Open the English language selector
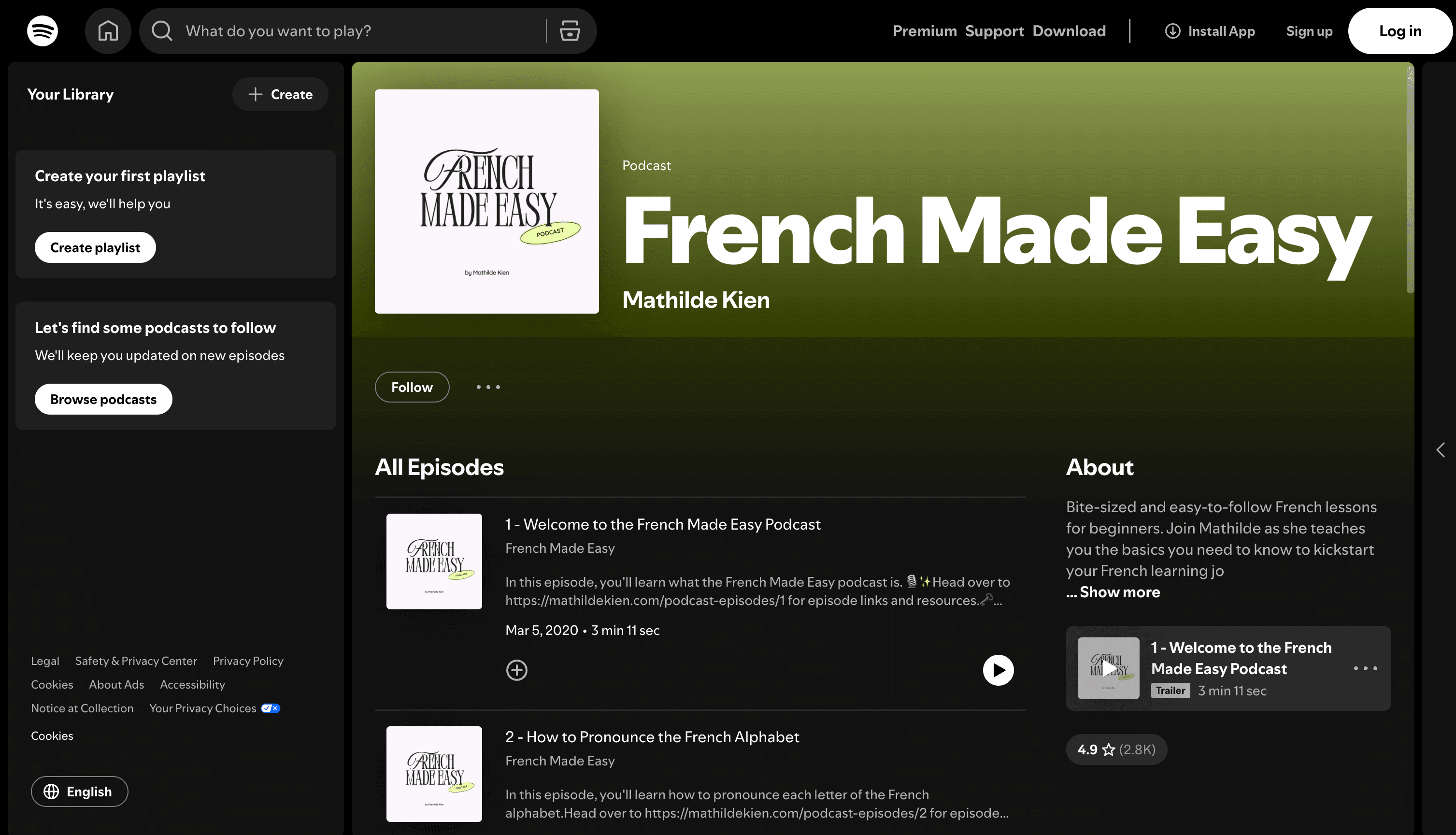Screen dimensions: 1456x835 [x=80, y=792]
